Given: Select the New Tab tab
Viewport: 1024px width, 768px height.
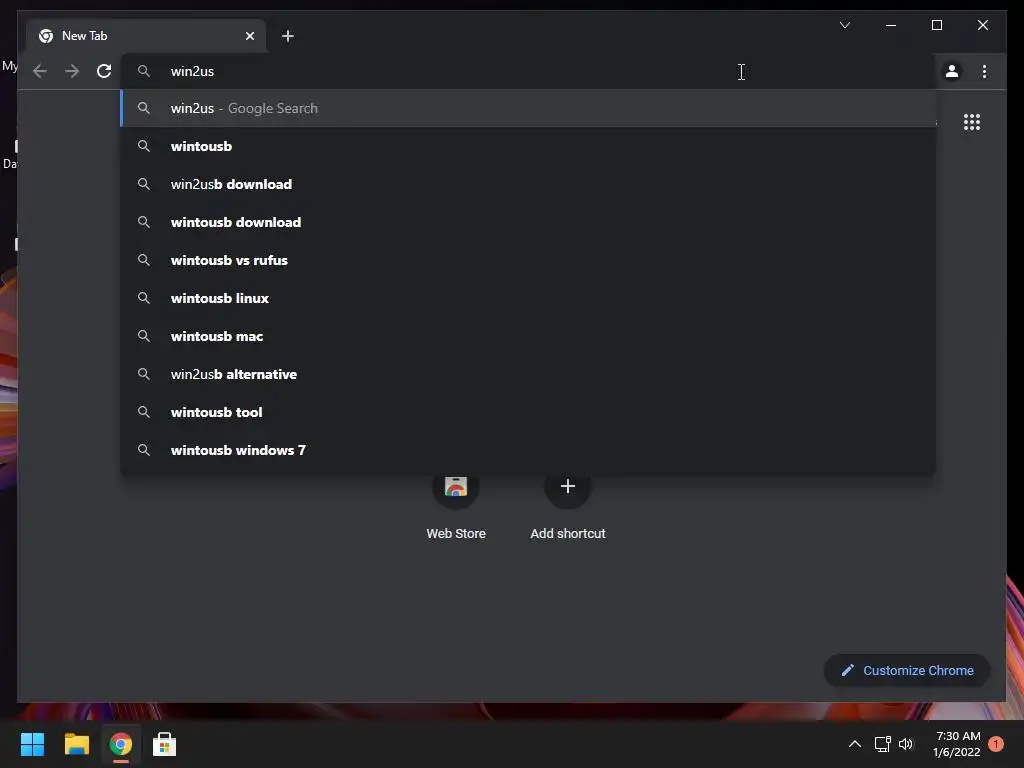Looking at the screenshot, I should [x=146, y=36].
